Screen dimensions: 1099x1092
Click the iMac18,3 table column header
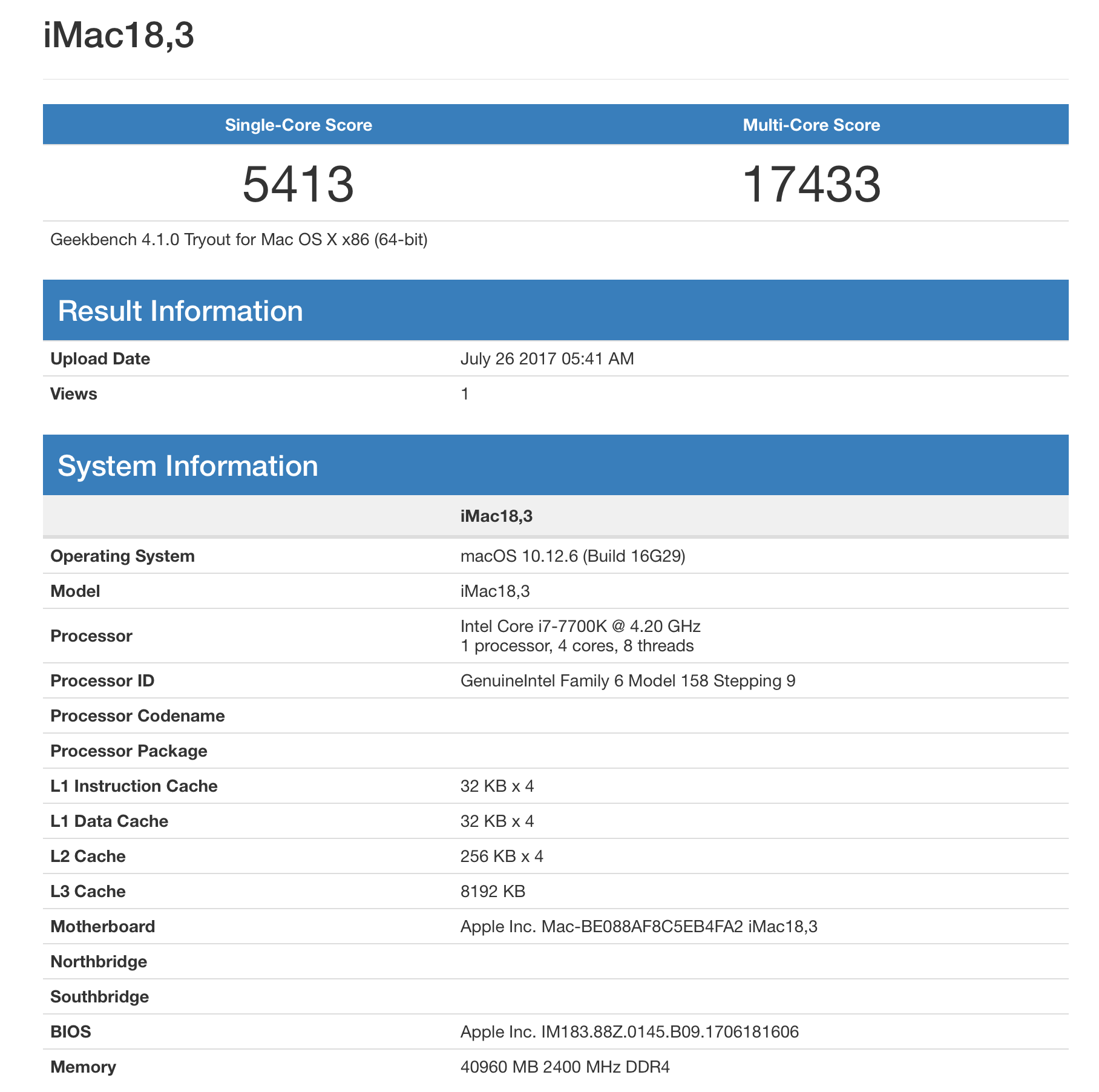[496, 516]
